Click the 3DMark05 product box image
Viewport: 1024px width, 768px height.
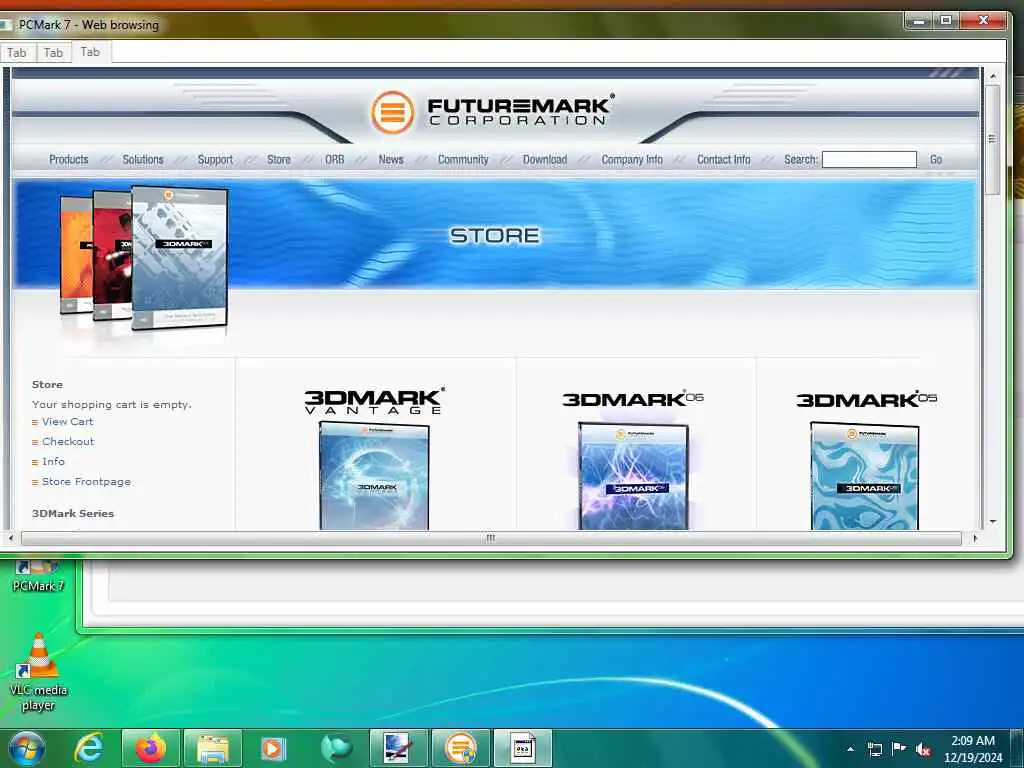point(865,476)
